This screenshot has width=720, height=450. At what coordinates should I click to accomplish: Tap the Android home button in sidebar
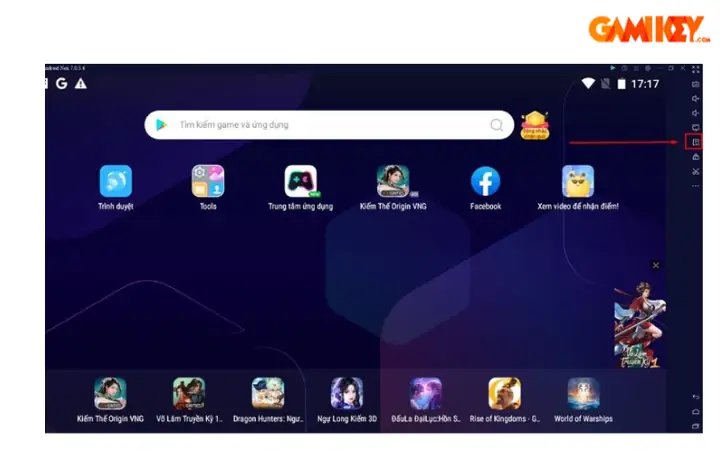[x=696, y=411]
